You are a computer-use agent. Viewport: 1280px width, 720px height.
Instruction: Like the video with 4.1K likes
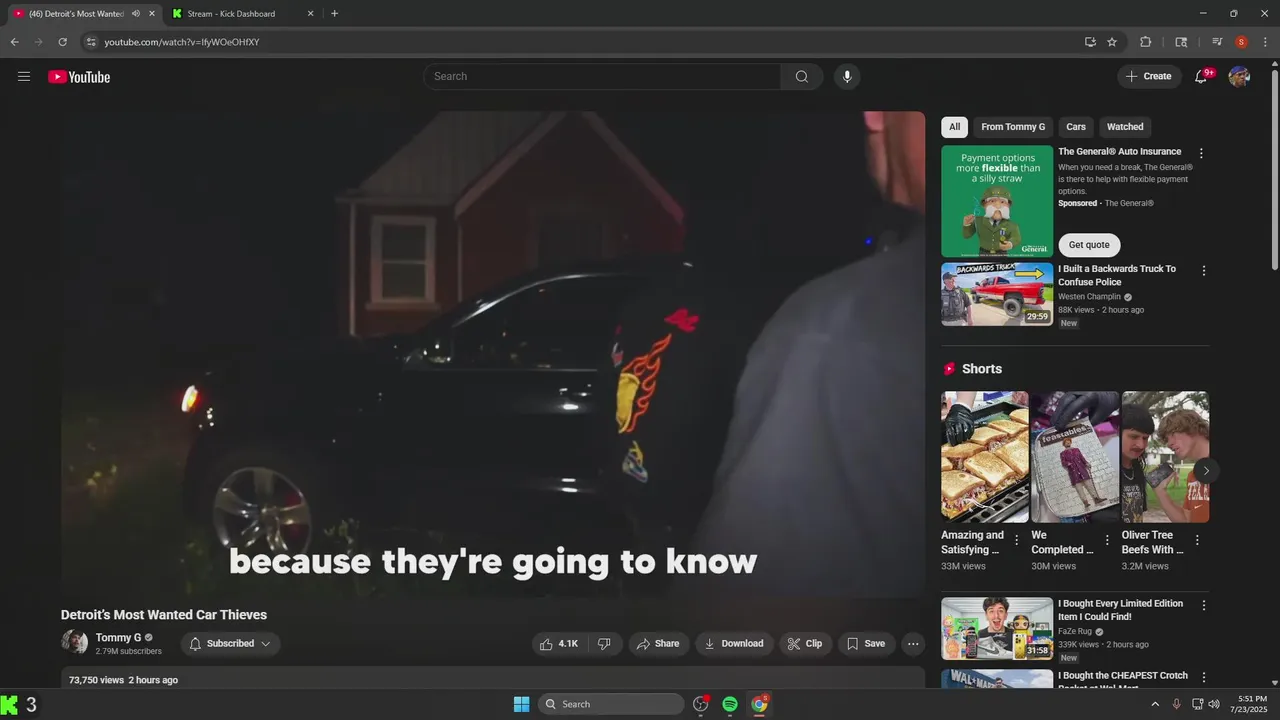coord(560,644)
